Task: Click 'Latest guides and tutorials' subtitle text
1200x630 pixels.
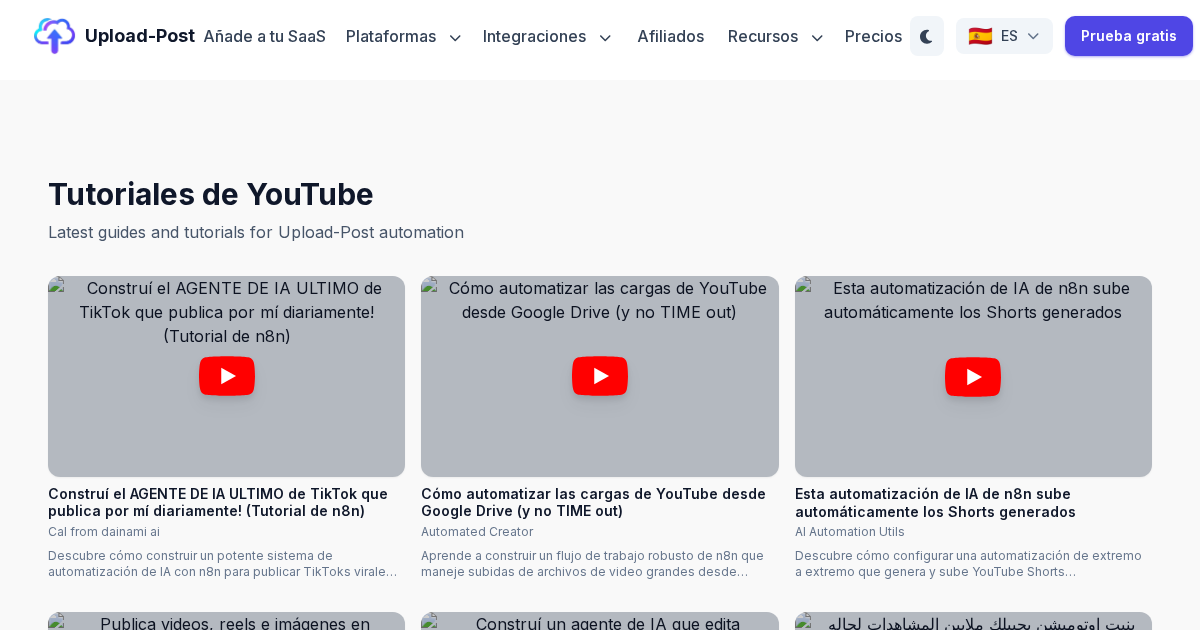Action: tap(256, 232)
